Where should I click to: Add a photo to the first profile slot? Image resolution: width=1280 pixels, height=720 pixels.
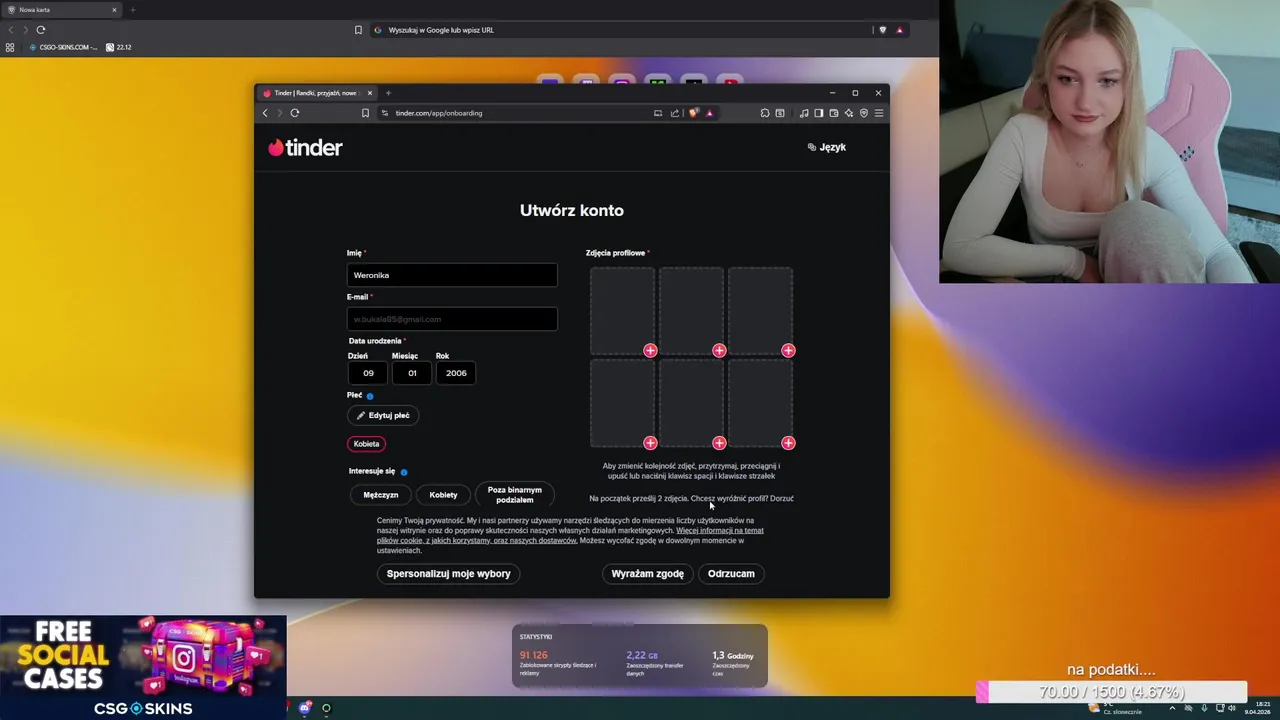[x=650, y=350]
